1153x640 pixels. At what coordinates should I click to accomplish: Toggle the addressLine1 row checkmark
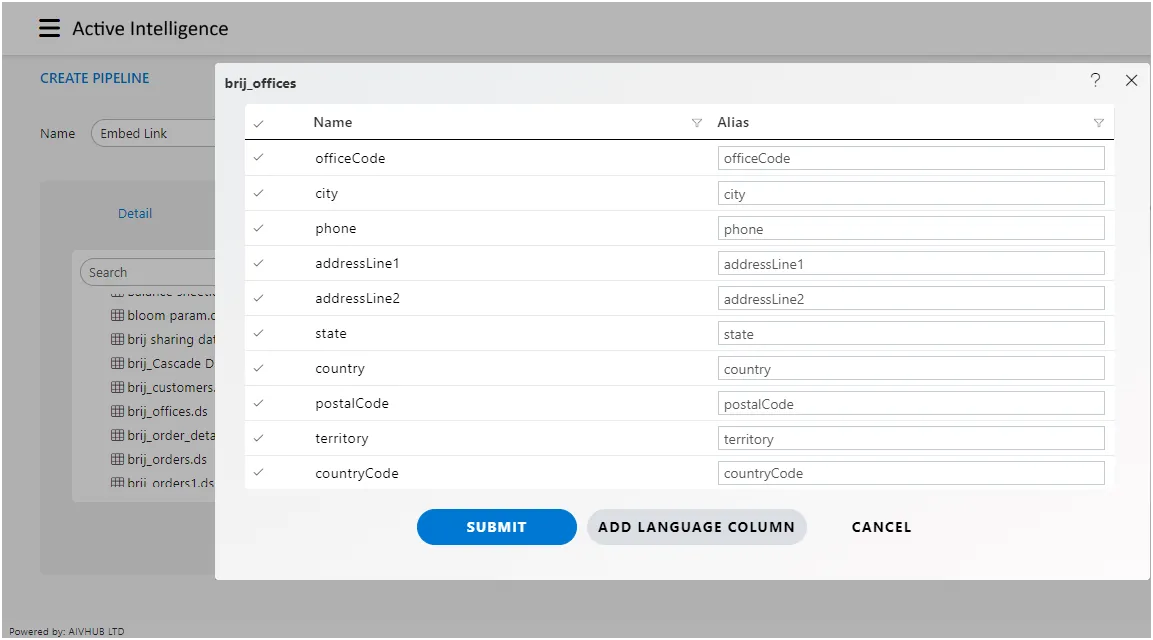(258, 263)
